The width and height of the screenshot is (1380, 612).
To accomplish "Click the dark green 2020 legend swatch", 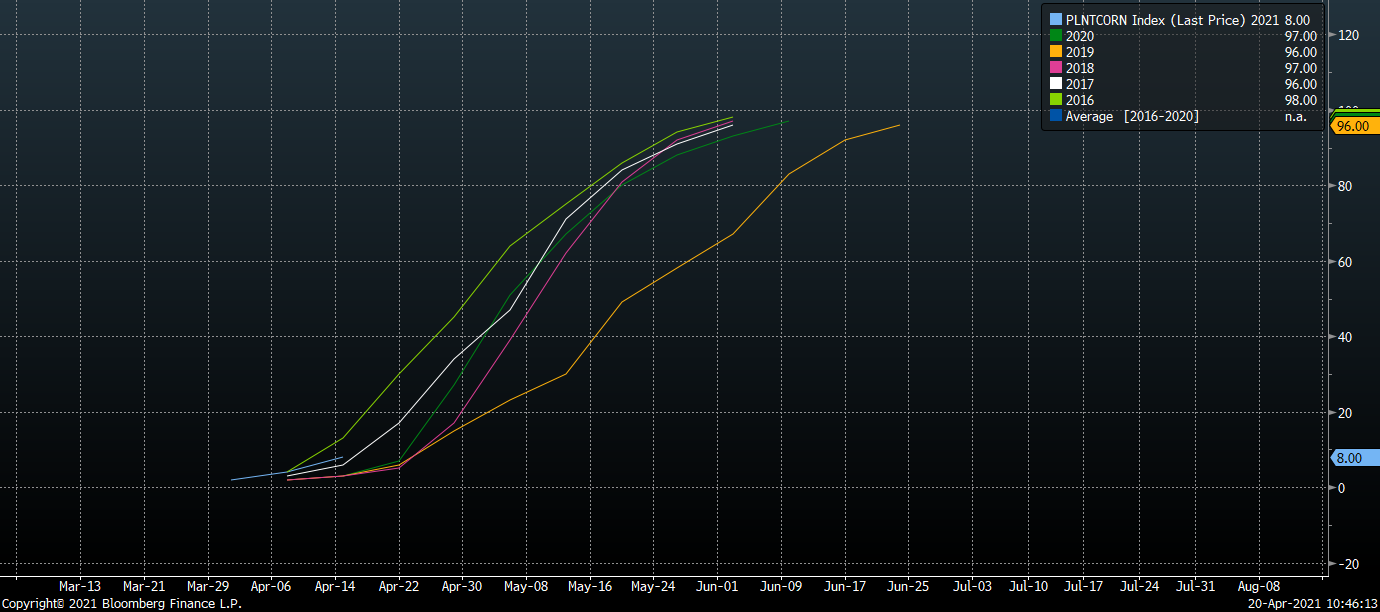I will pyautogui.click(x=1055, y=36).
